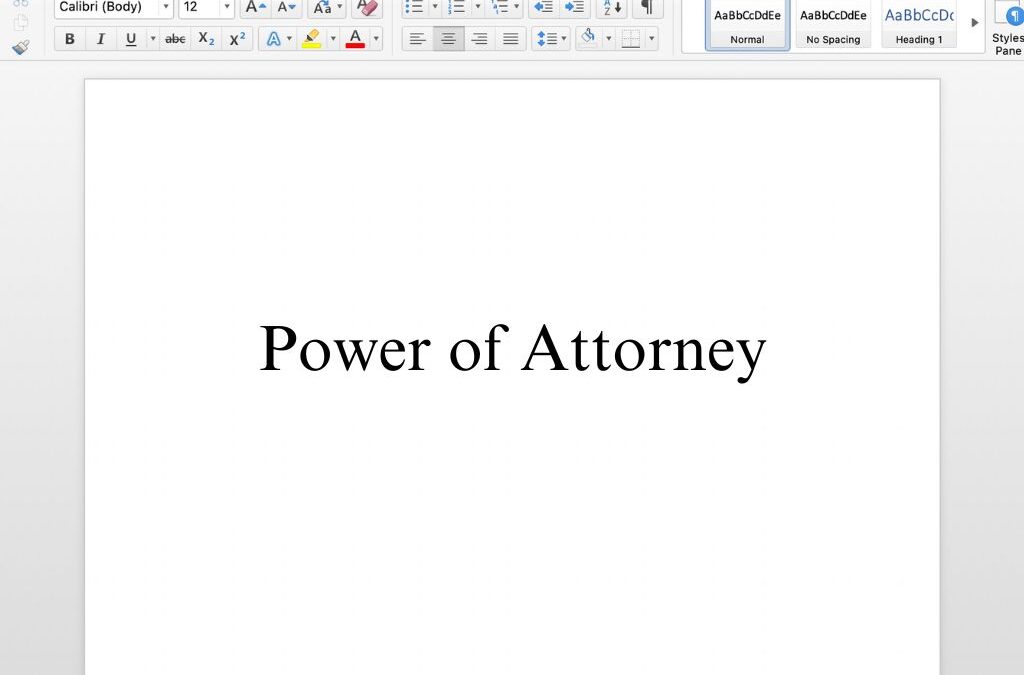Open borders dropdown arrow
This screenshot has height=675, width=1024.
point(652,39)
